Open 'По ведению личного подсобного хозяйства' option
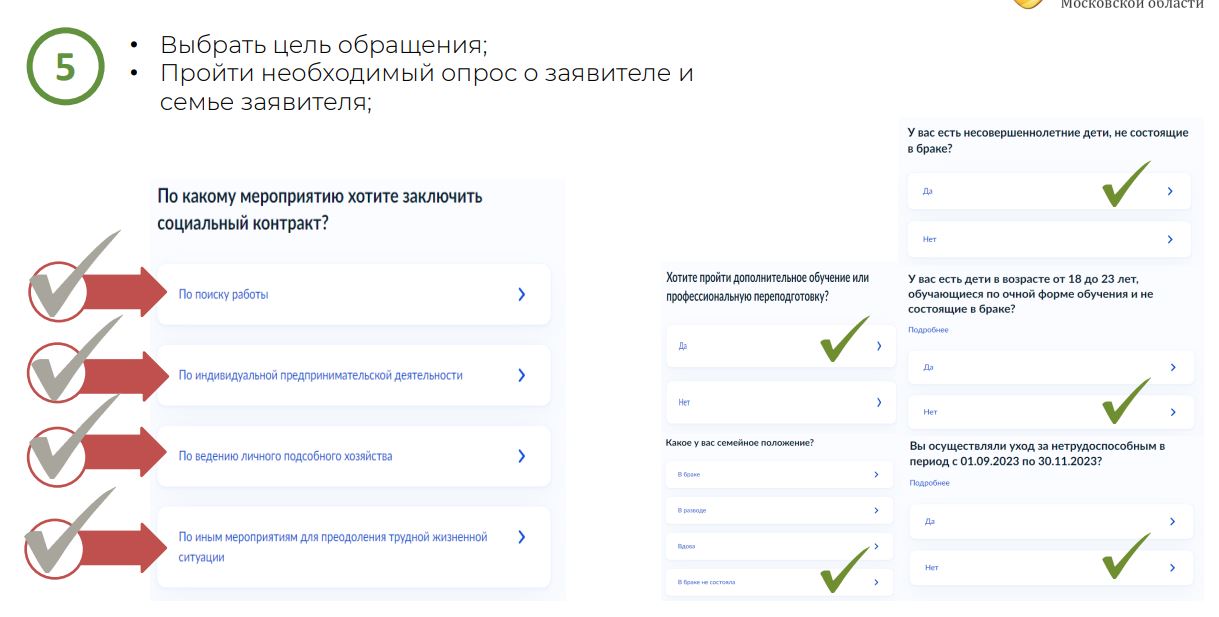Viewport: 1219px width, 617px height. (285, 456)
